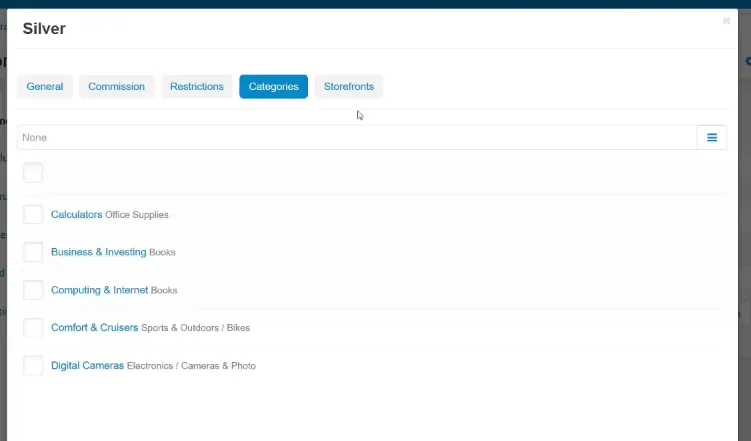Open the Computing & Internet link
751x441 pixels.
(x=100, y=290)
